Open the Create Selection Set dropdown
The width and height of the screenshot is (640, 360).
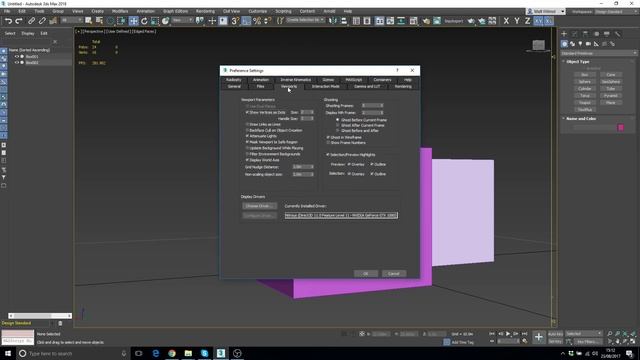[x=305, y=20]
